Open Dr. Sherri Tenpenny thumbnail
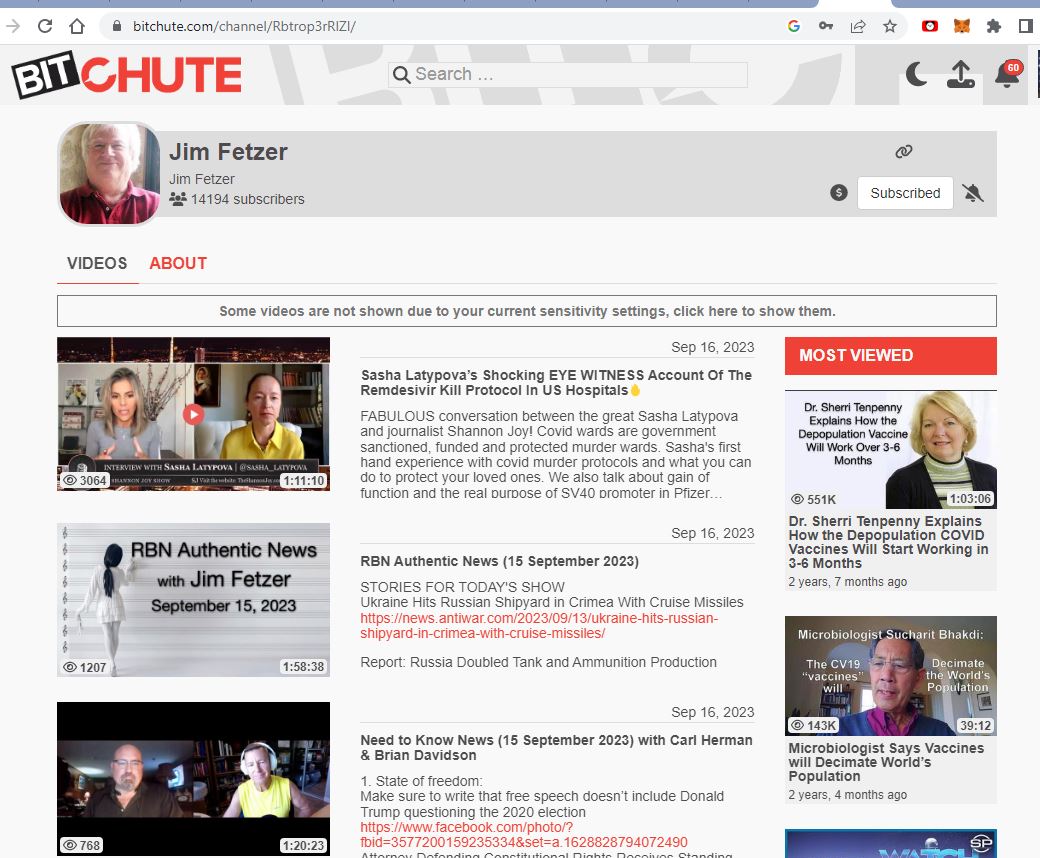The height and width of the screenshot is (858, 1040). [x=891, y=450]
